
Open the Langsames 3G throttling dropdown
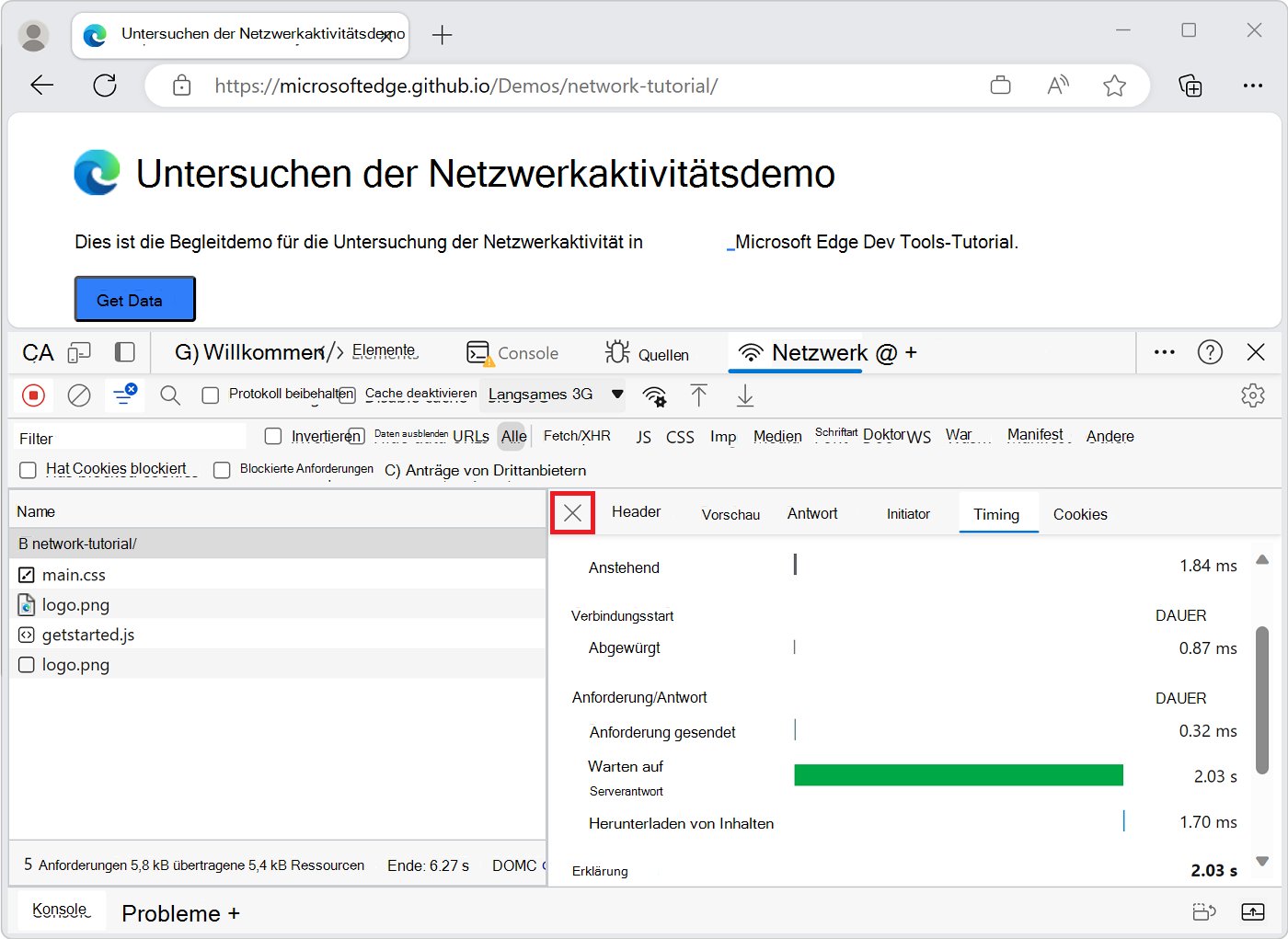555,395
